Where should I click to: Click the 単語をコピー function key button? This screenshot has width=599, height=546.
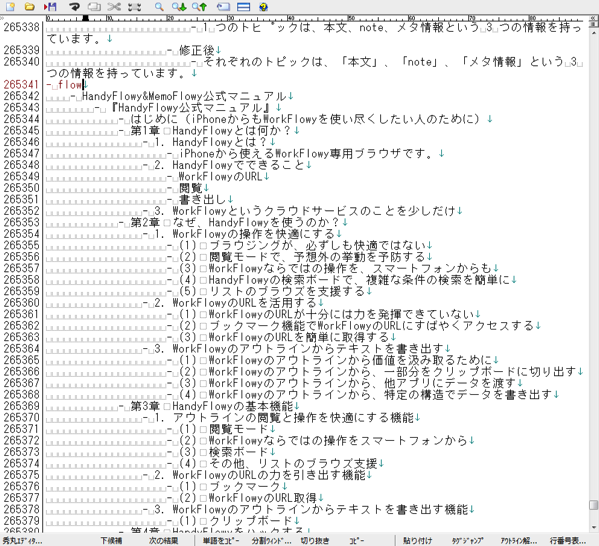coord(221,541)
